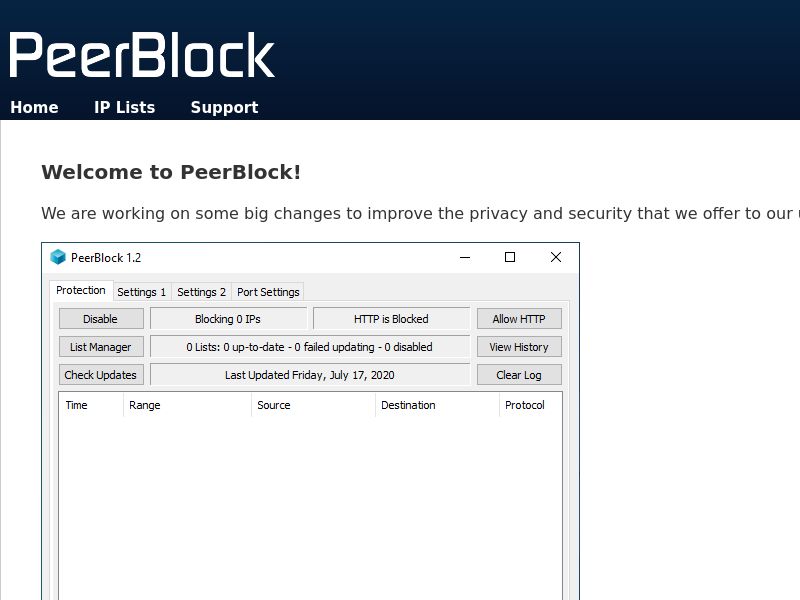800x600 pixels.
Task: Maximize the PeerBlock 1.2 window
Action: tap(510, 257)
